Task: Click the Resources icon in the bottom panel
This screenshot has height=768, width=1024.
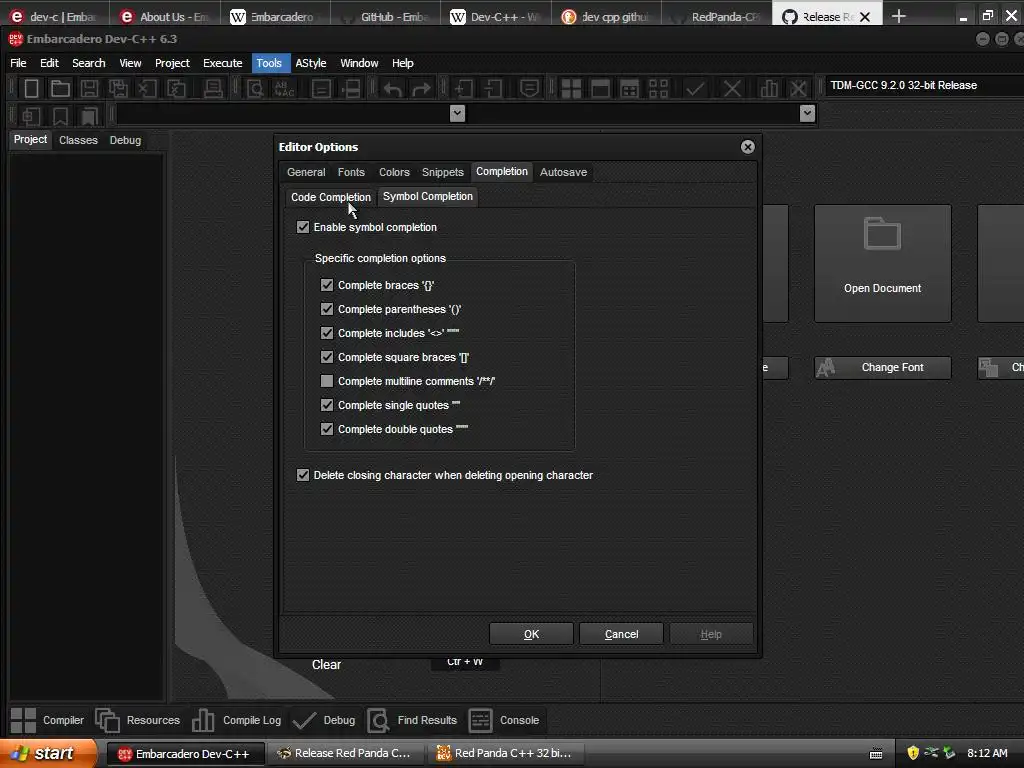Action: [x=107, y=720]
